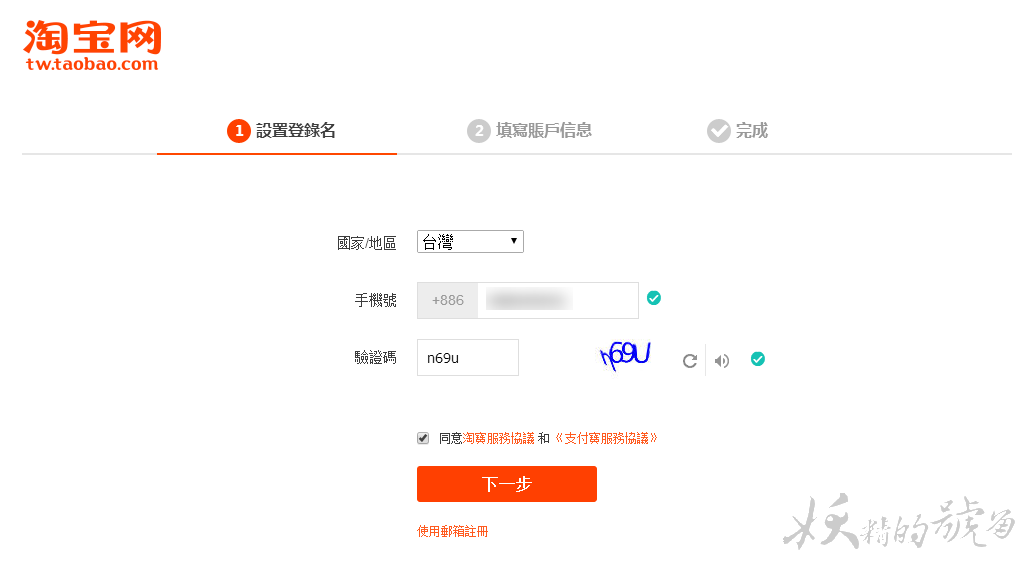
Task: Open the 國家/地區 country dropdown
Action: click(470, 242)
